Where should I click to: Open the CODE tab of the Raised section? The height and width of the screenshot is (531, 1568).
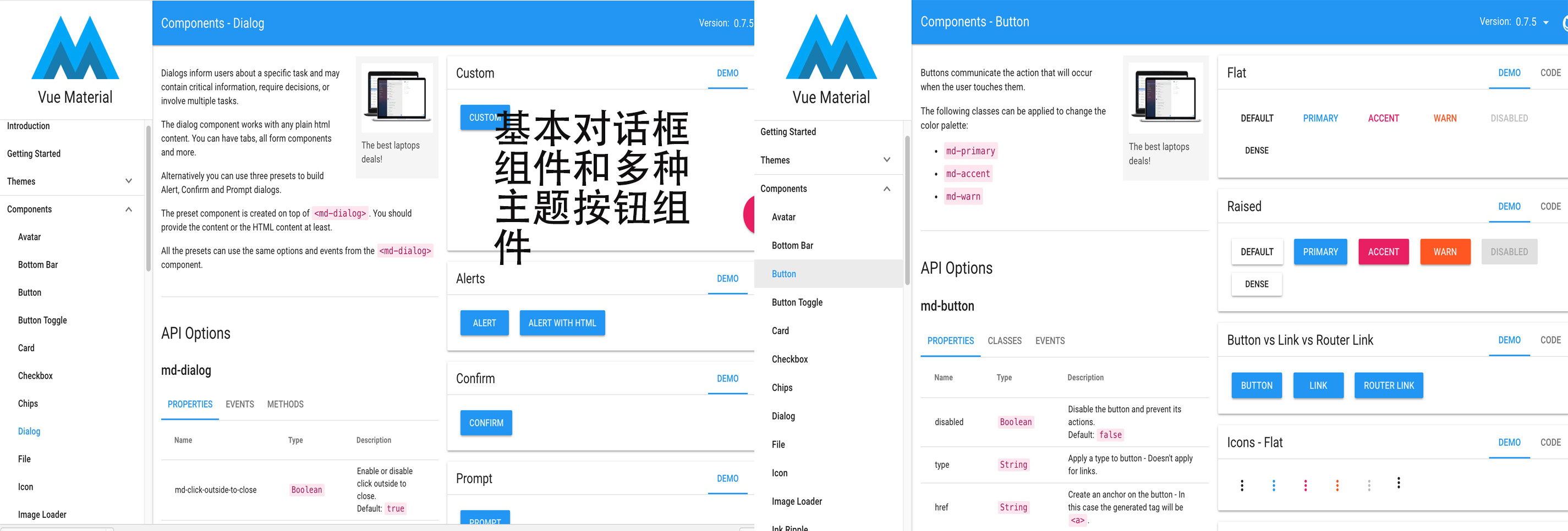click(x=1550, y=206)
